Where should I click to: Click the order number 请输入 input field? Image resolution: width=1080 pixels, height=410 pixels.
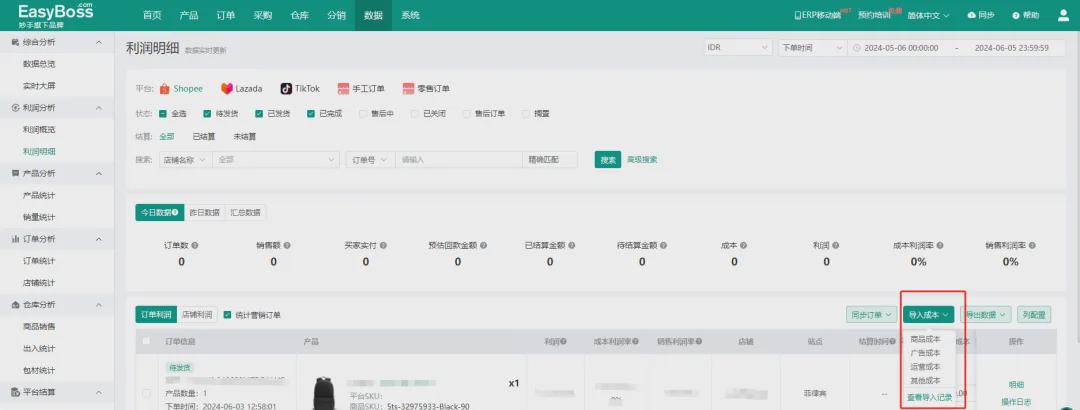pos(459,160)
